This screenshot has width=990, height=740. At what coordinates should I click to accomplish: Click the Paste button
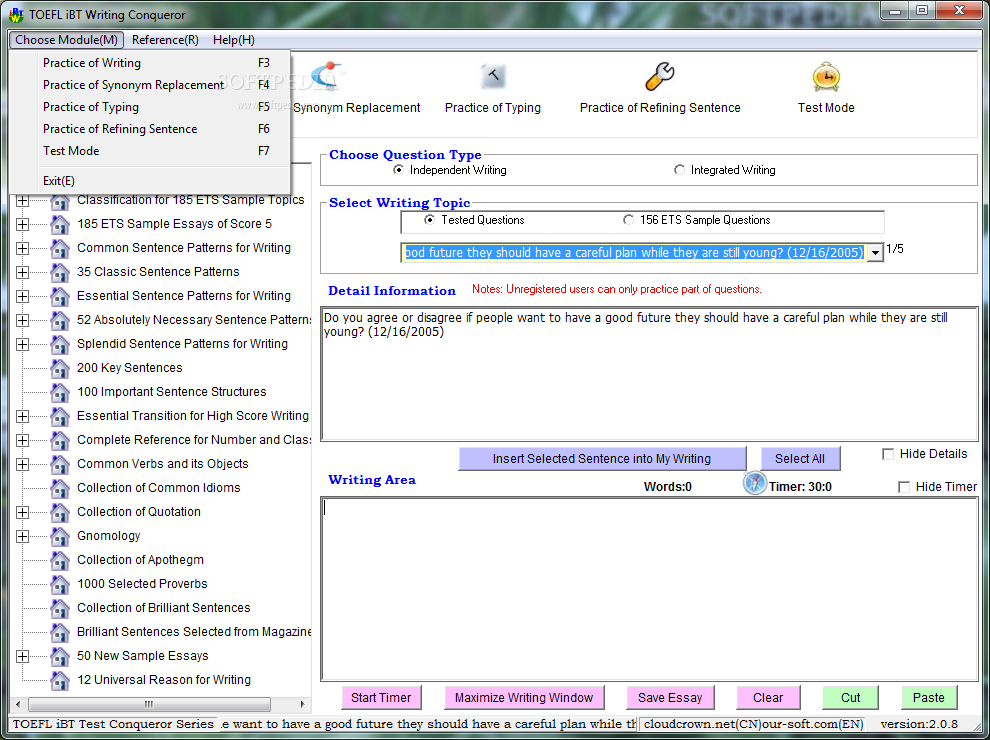[x=929, y=698]
